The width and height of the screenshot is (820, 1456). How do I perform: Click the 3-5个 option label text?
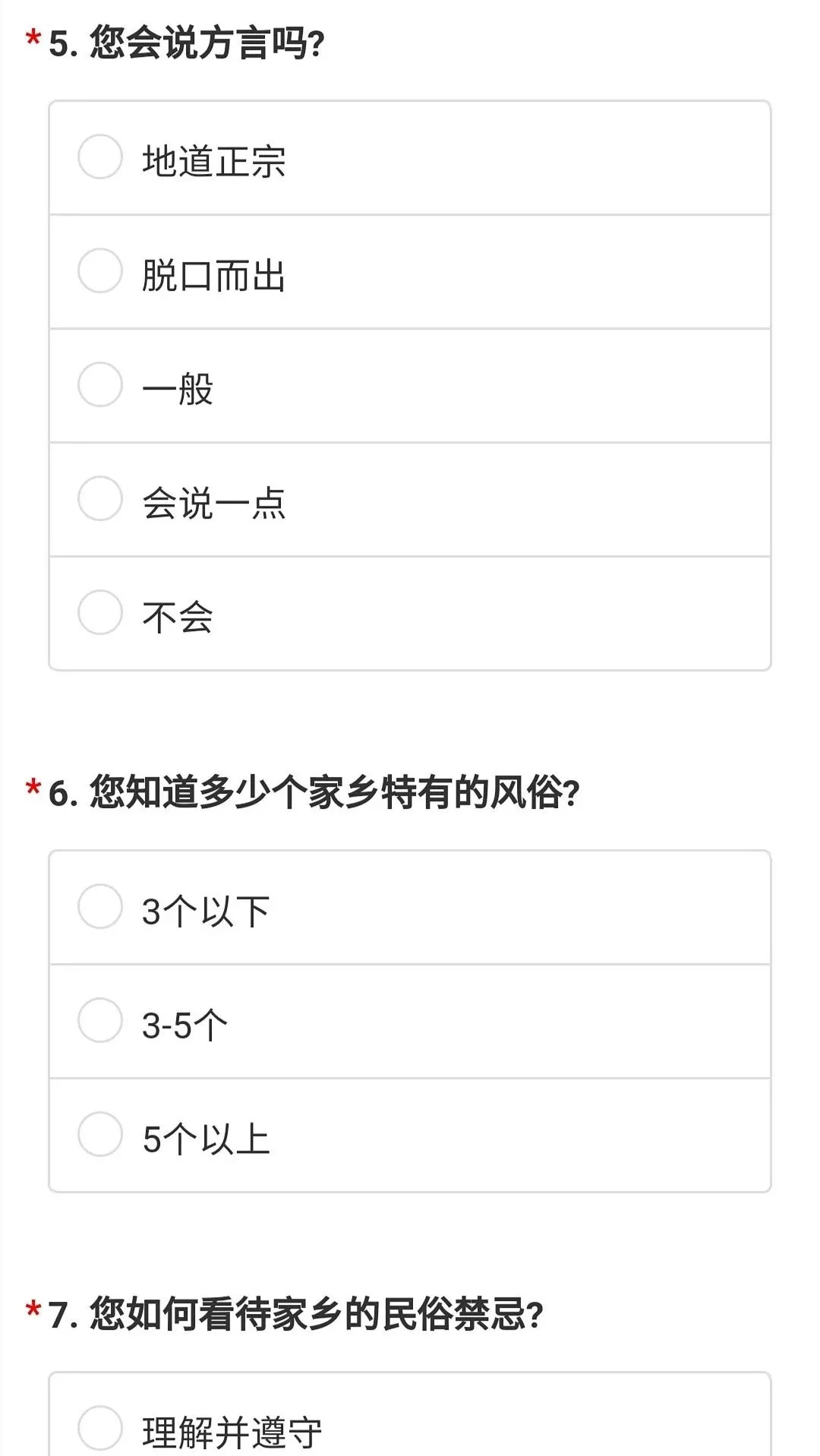[x=184, y=1025]
